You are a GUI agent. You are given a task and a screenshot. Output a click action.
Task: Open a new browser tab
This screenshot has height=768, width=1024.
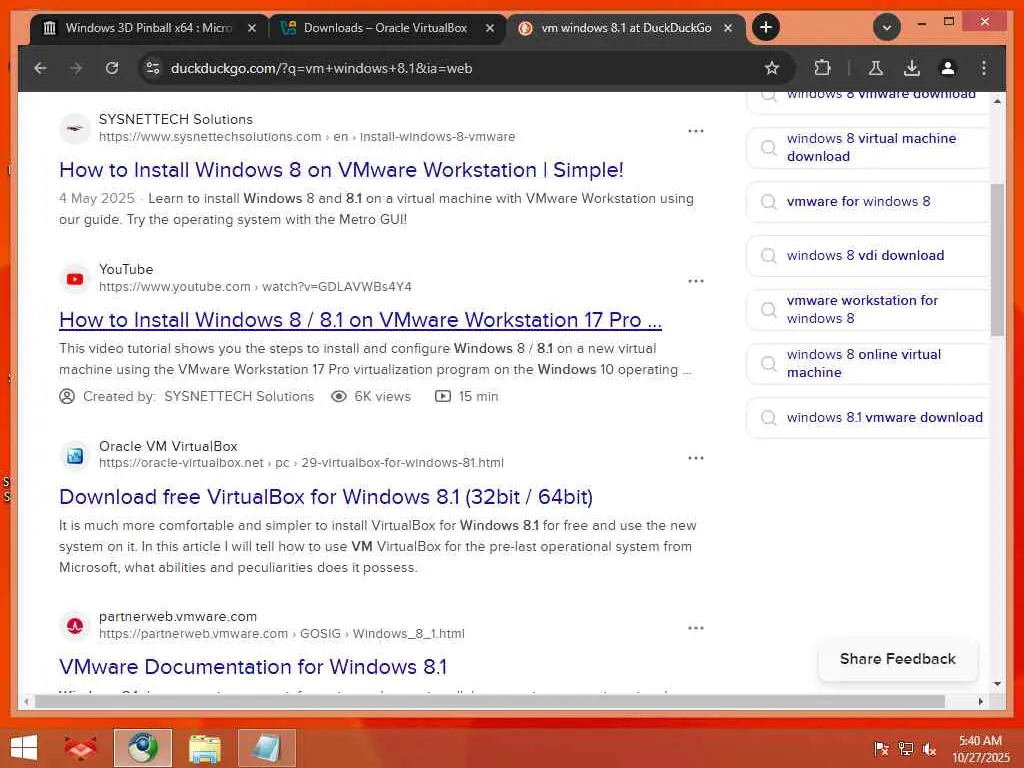pyautogui.click(x=766, y=27)
